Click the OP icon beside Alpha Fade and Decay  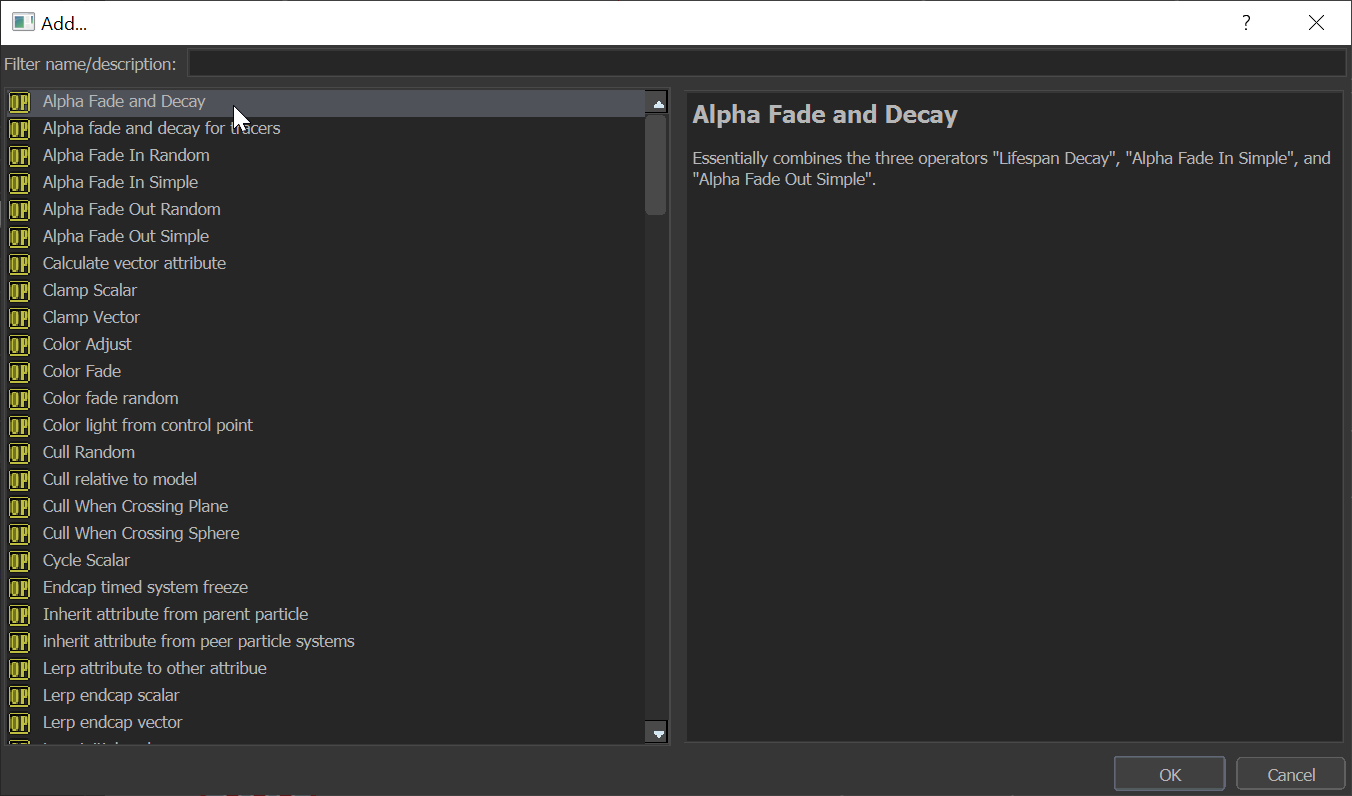pos(19,102)
